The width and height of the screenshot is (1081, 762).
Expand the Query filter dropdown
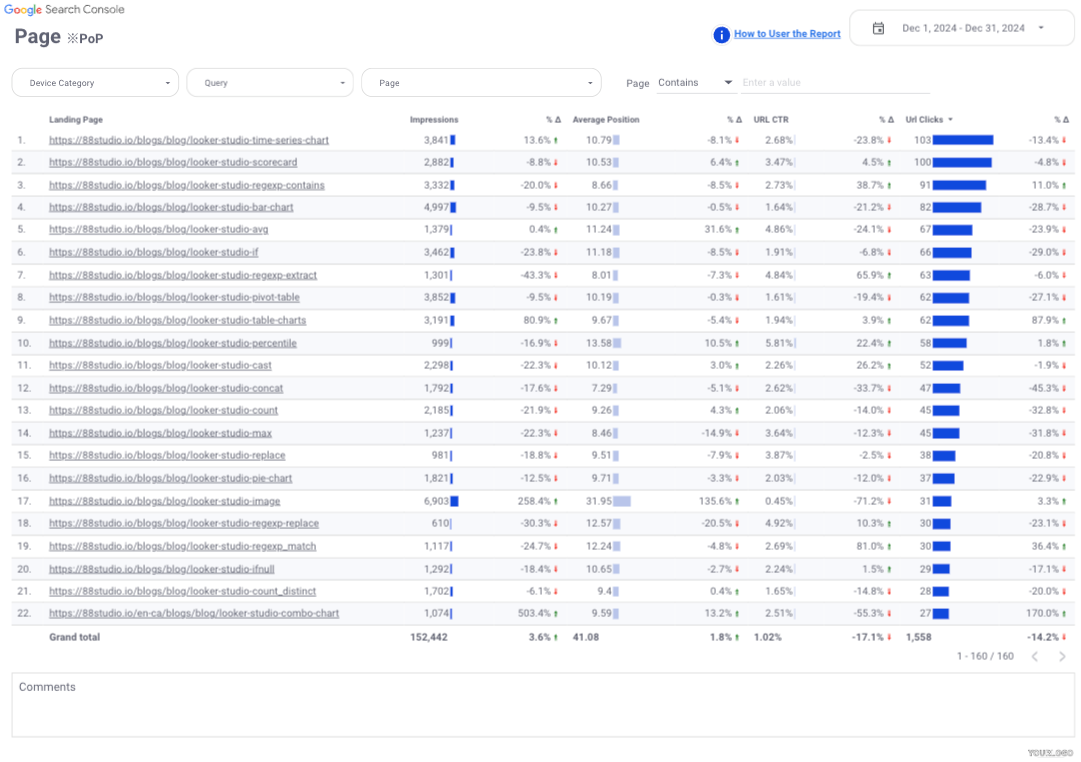(270, 83)
